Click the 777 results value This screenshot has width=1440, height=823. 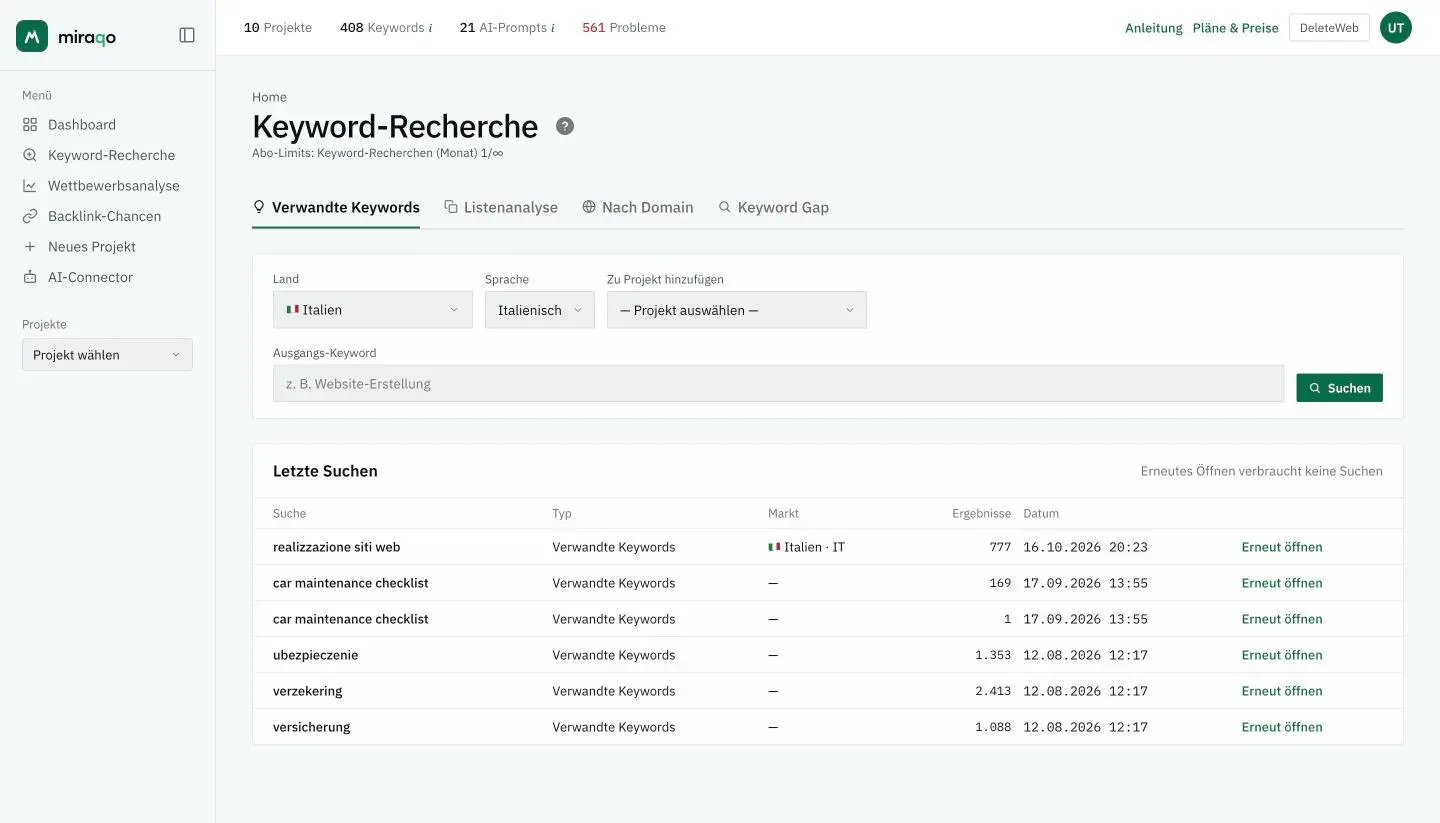[999, 547]
